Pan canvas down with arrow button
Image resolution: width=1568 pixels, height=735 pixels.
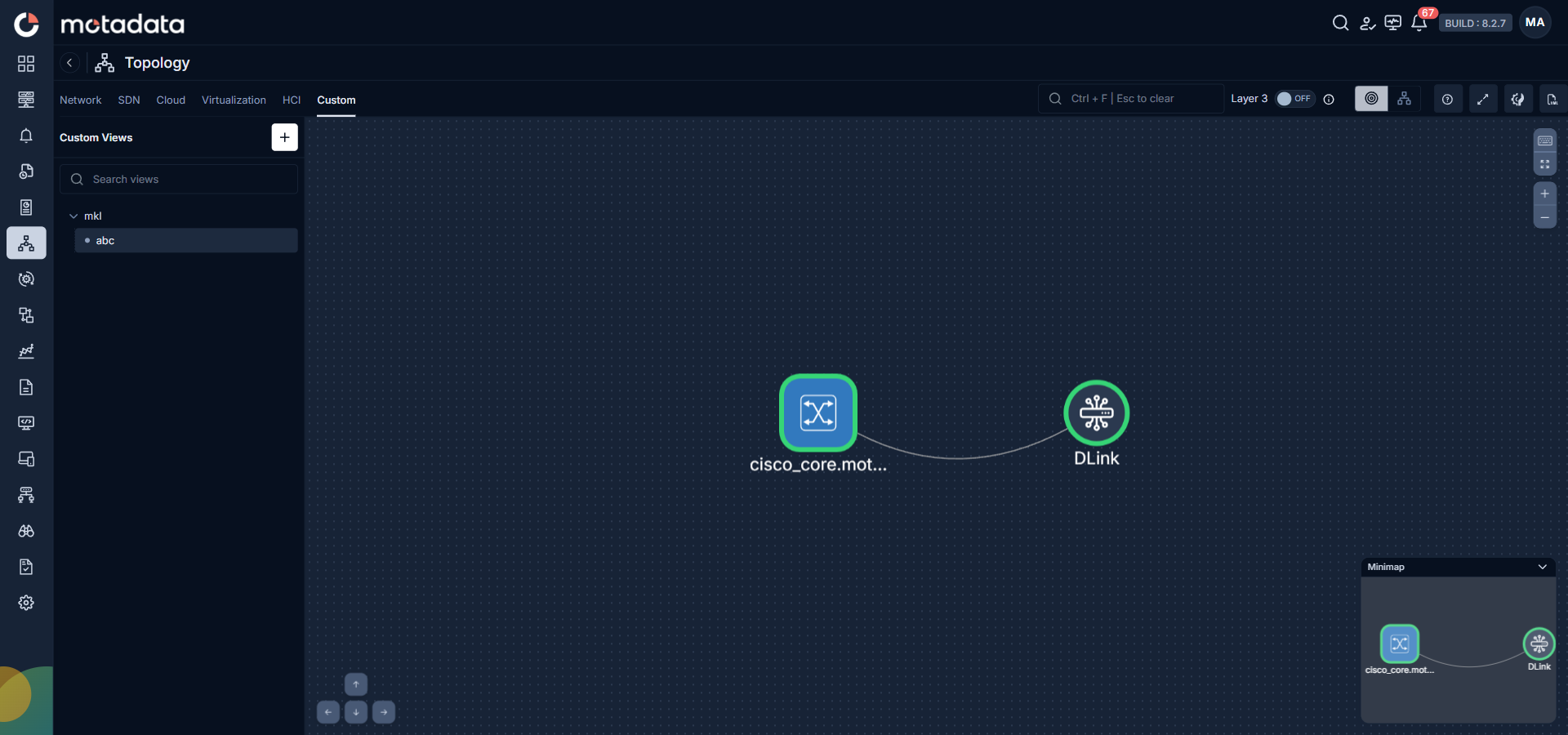click(356, 712)
